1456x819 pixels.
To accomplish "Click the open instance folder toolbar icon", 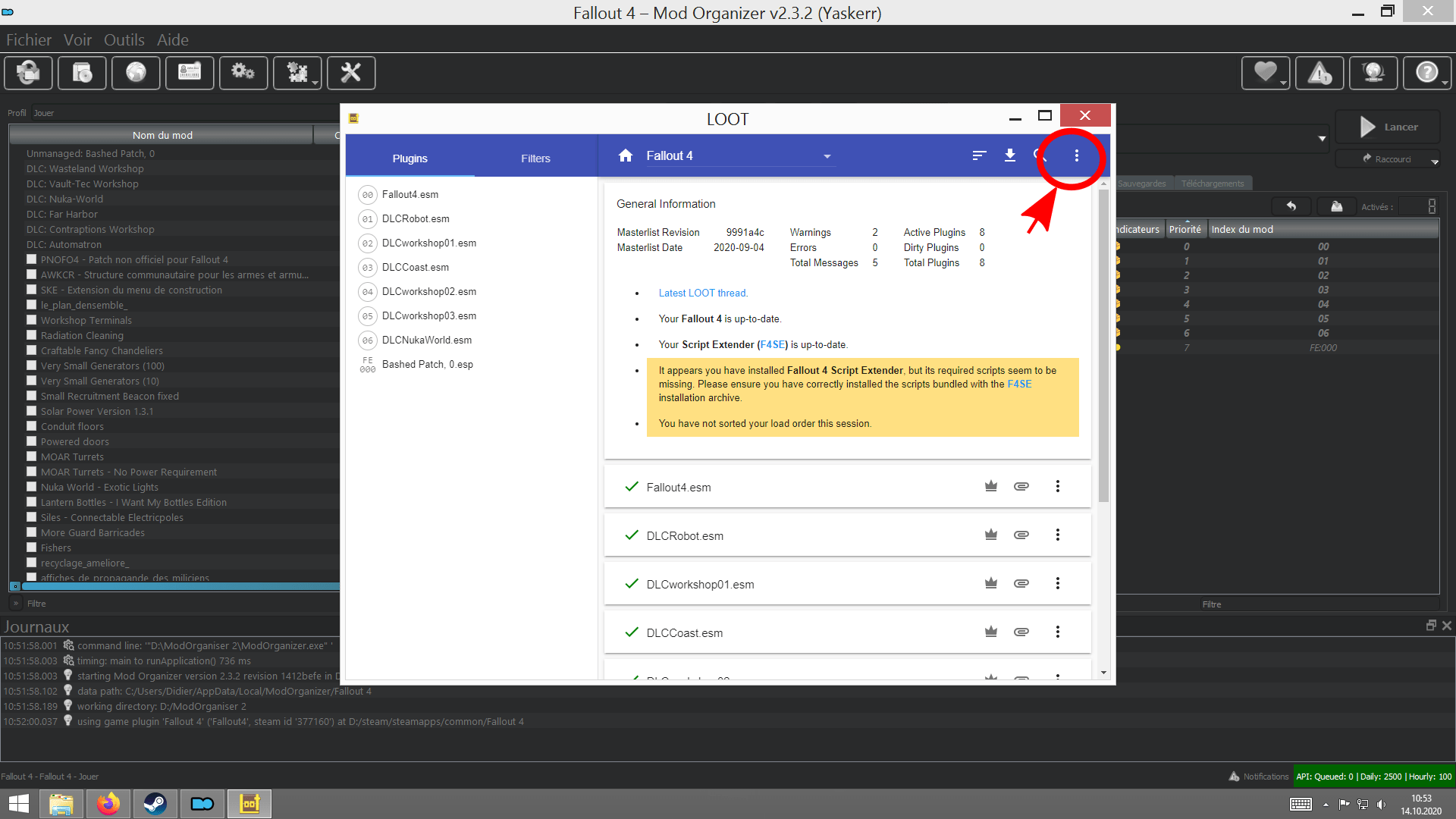I will click(28, 73).
